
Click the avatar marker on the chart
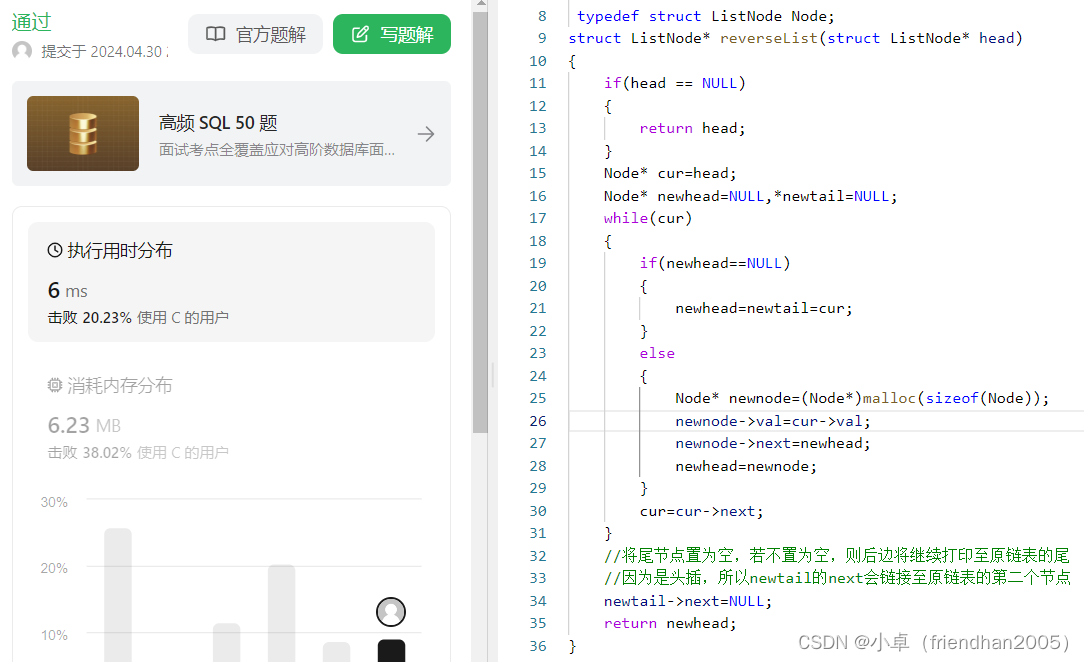click(x=391, y=612)
